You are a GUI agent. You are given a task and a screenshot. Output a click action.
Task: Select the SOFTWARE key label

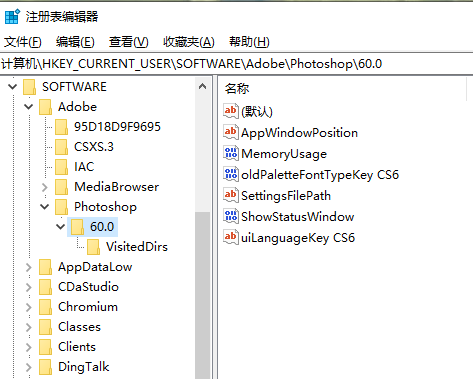[74, 87]
